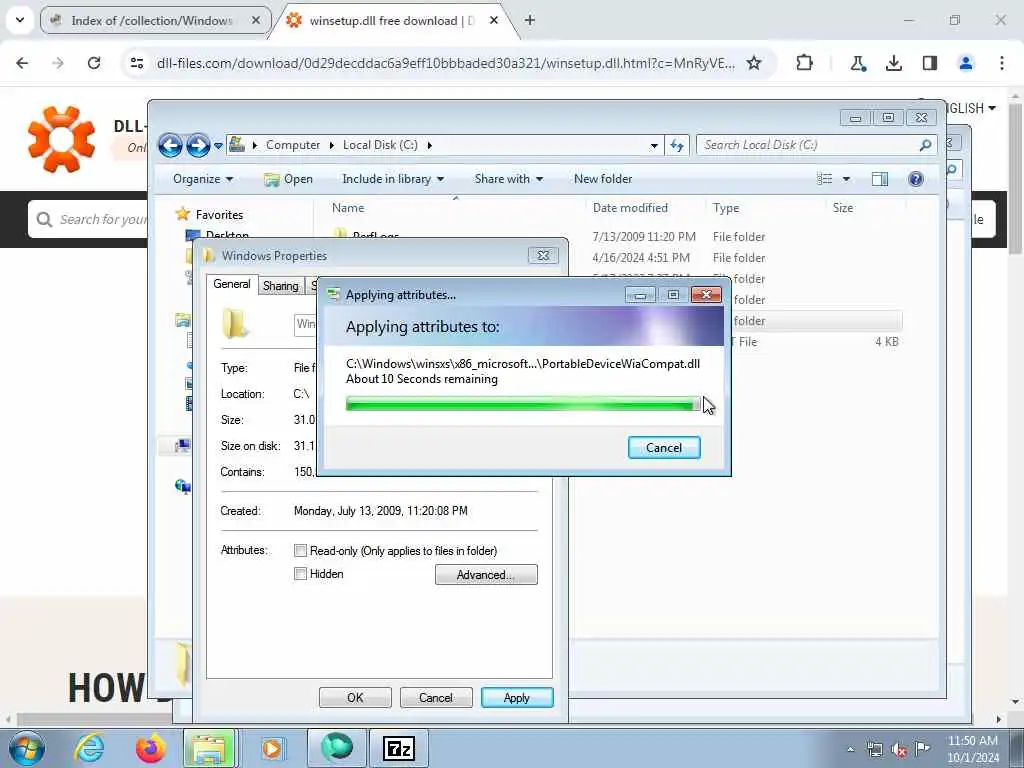1024x768 pixels.
Task: Toggle Chrome side panel icon
Action: click(930, 63)
